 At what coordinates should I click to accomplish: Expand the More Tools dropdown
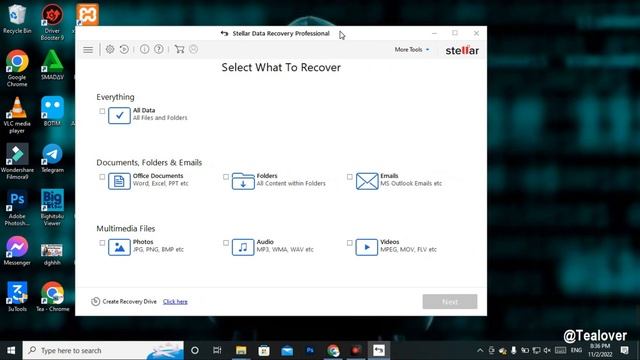pos(411,49)
